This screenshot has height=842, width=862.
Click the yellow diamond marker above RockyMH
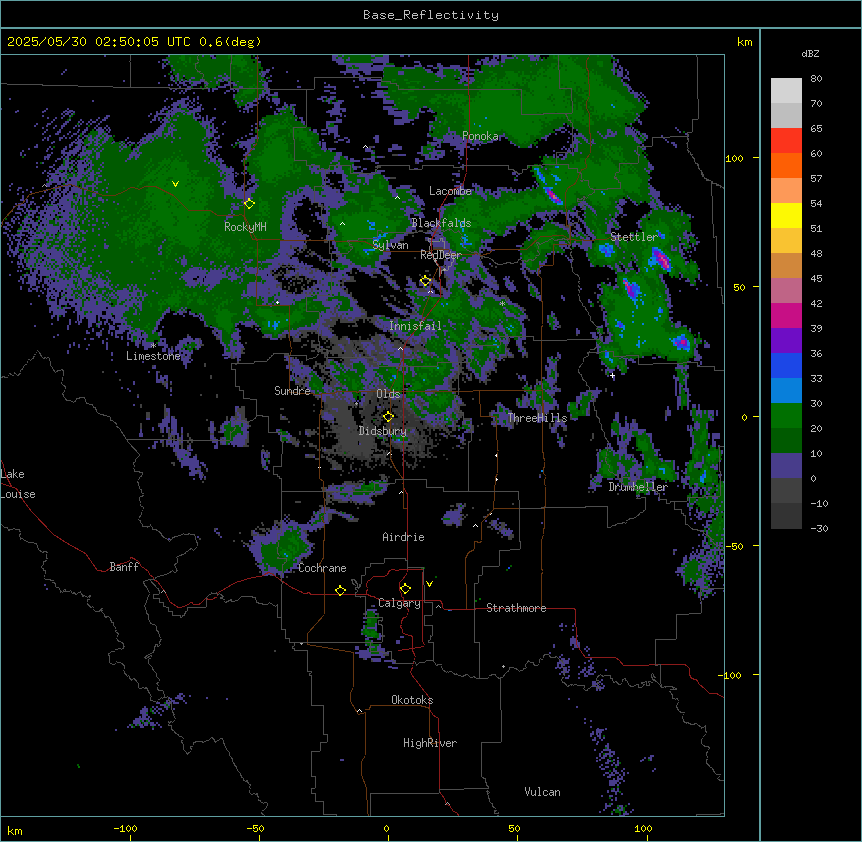249,203
